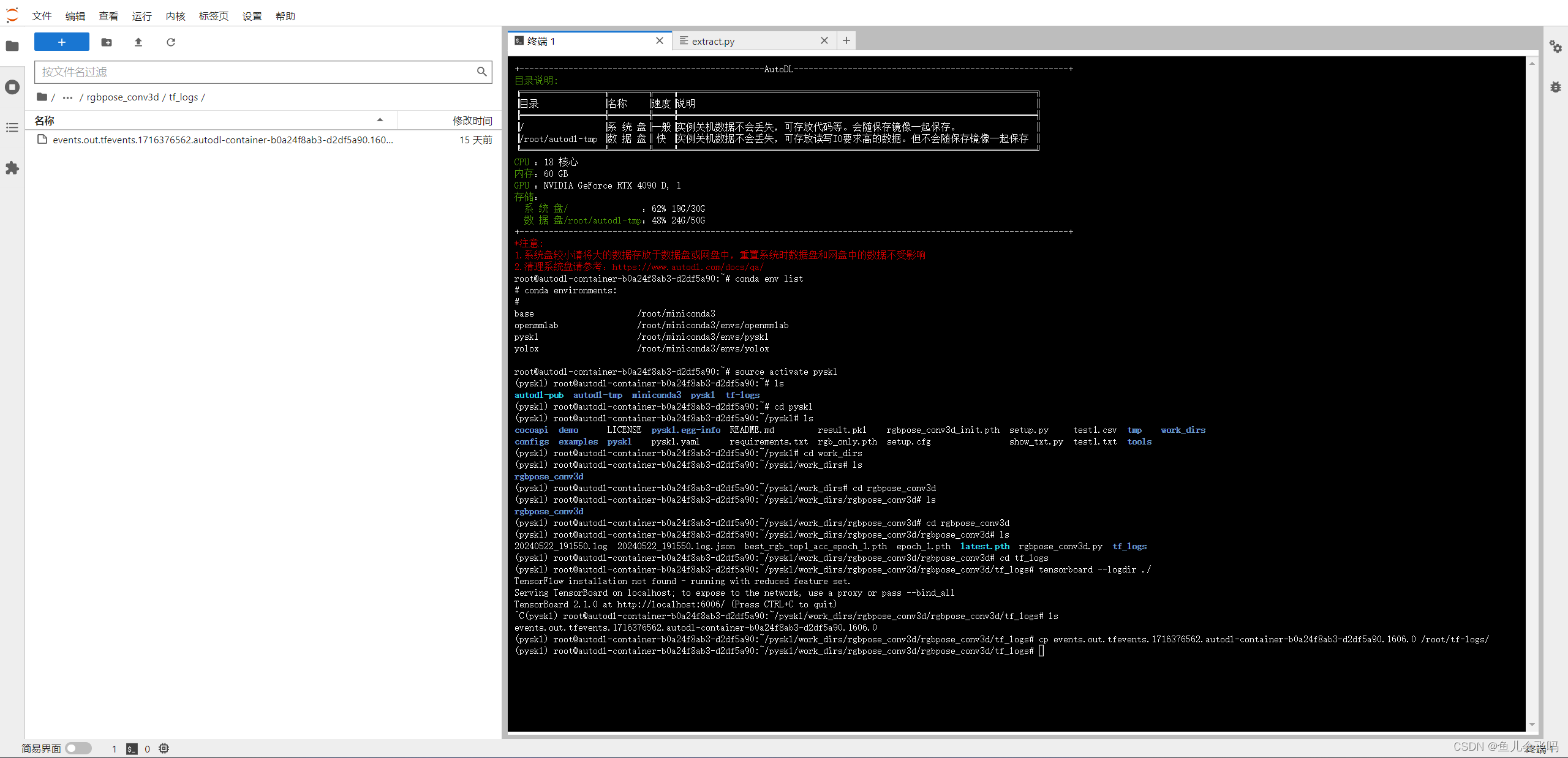
Task: Open the running terminals and kernels panel
Action: click(12, 87)
